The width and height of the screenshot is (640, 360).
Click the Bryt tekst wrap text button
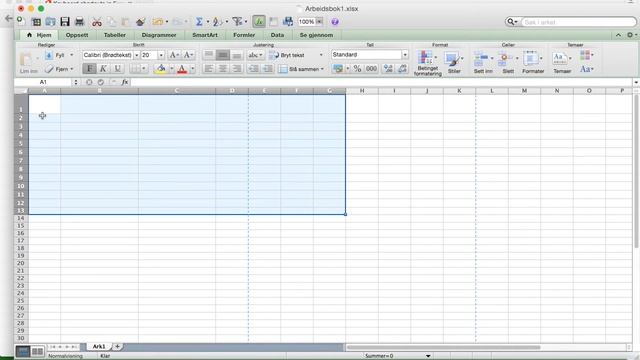[287, 55]
